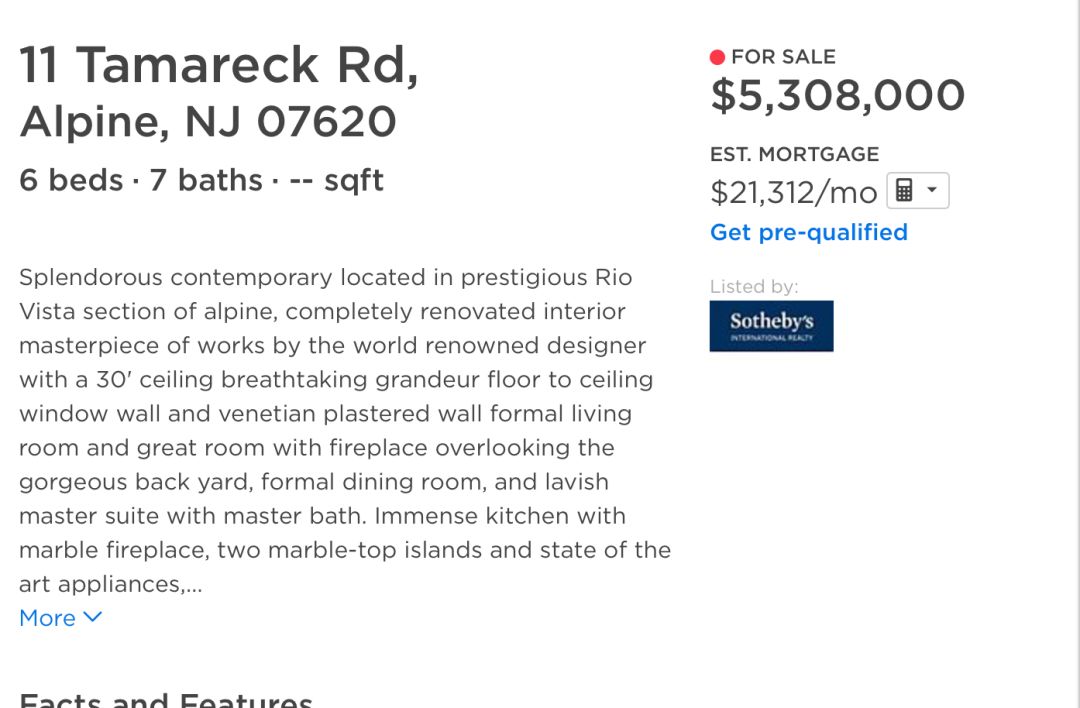The height and width of the screenshot is (708, 1080).
Task: Click the Facts and Features heading
Action: (166, 699)
